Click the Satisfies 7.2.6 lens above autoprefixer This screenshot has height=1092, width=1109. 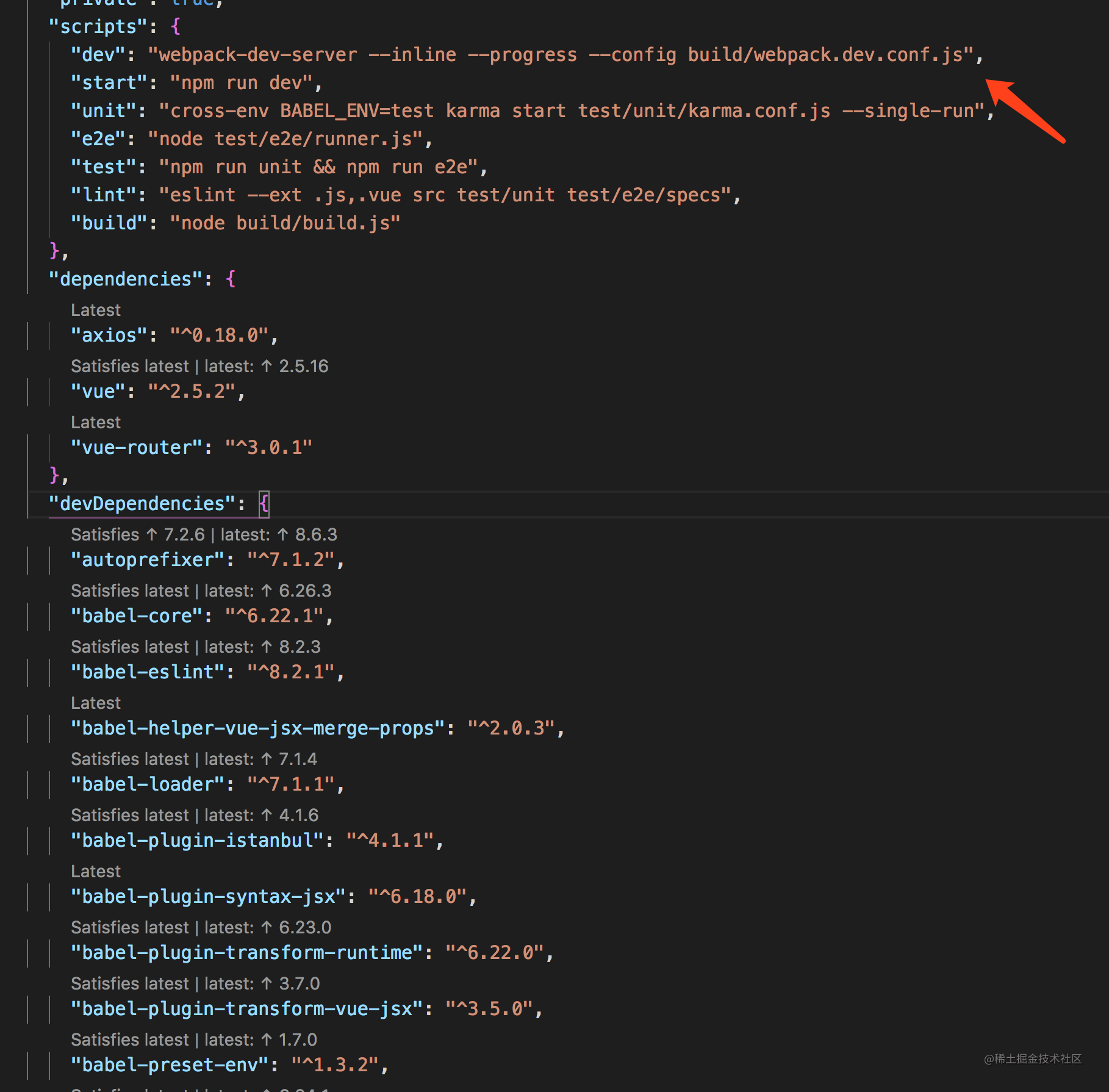[x=204, y=535]
